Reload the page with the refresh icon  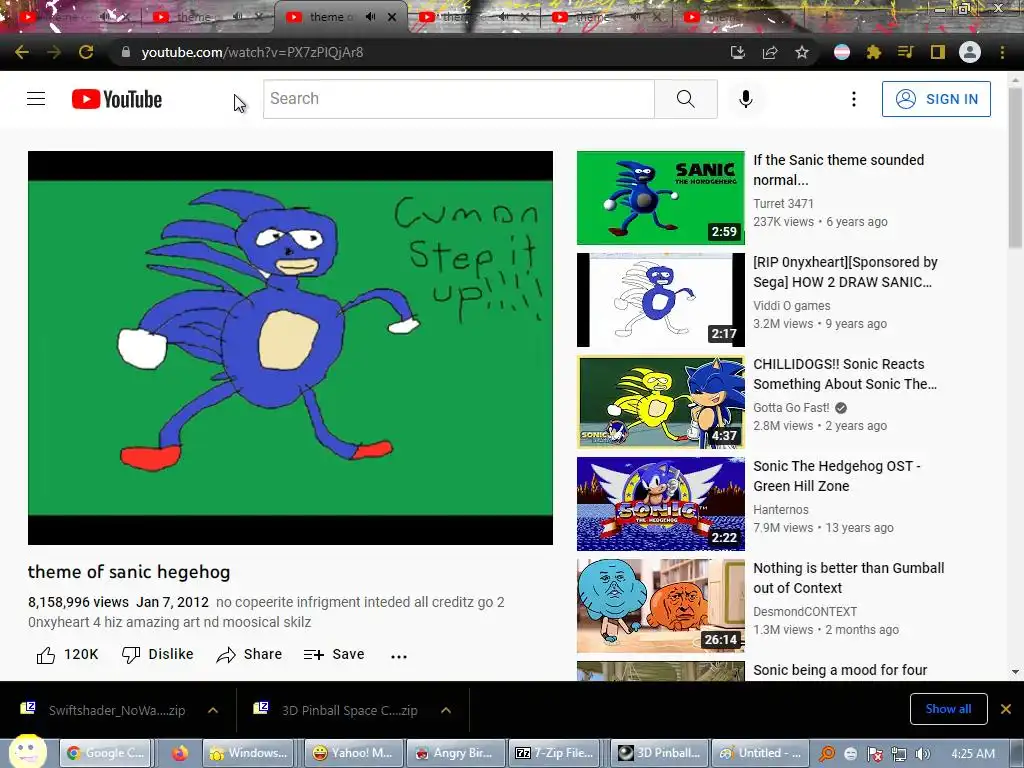click(x=86, y=52)
